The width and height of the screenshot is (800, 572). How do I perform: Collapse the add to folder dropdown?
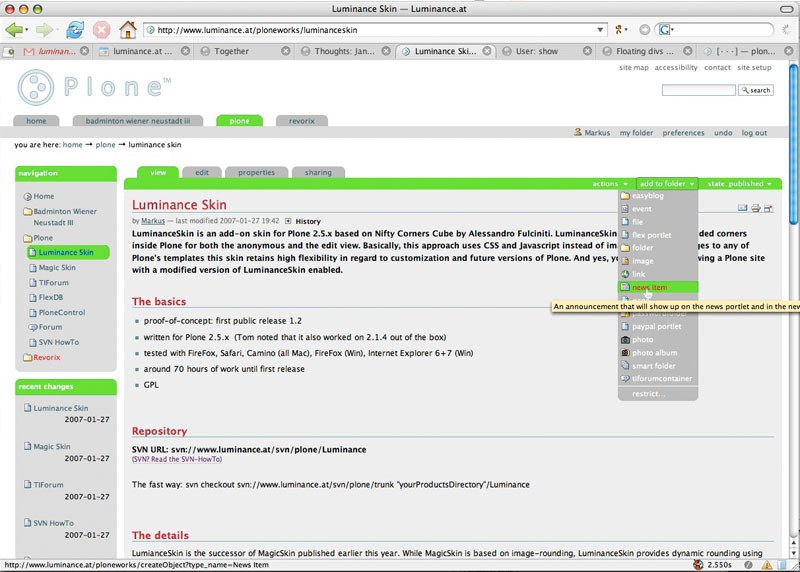666,184
